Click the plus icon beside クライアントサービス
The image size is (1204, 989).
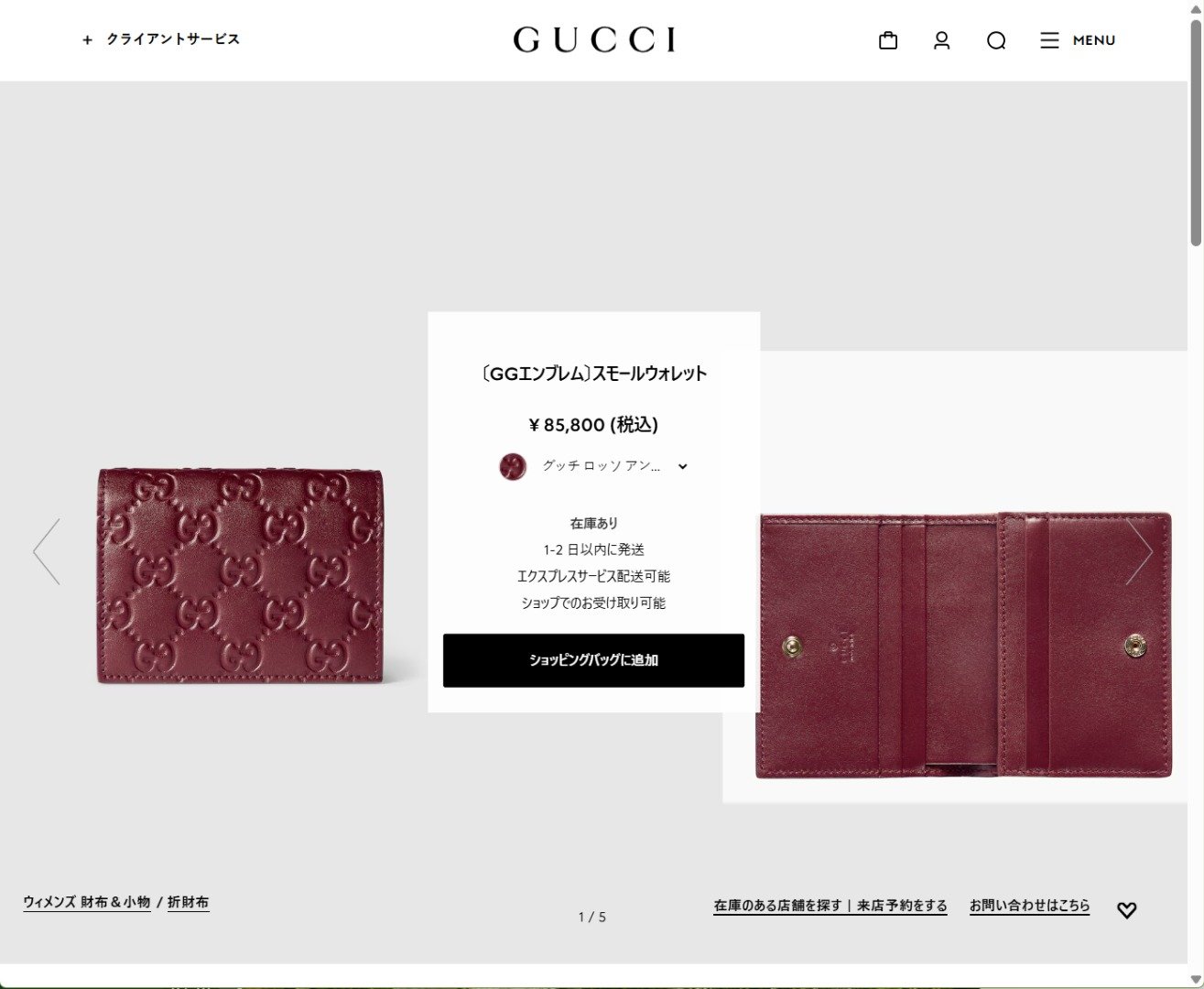[87, 40]
